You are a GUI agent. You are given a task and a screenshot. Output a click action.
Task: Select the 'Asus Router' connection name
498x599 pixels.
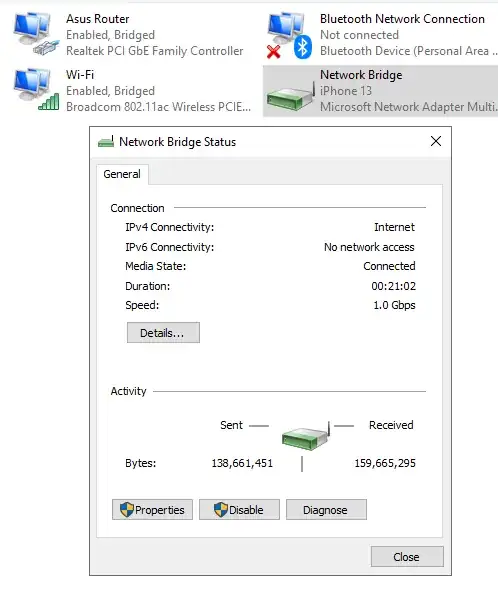click(98, 19)
